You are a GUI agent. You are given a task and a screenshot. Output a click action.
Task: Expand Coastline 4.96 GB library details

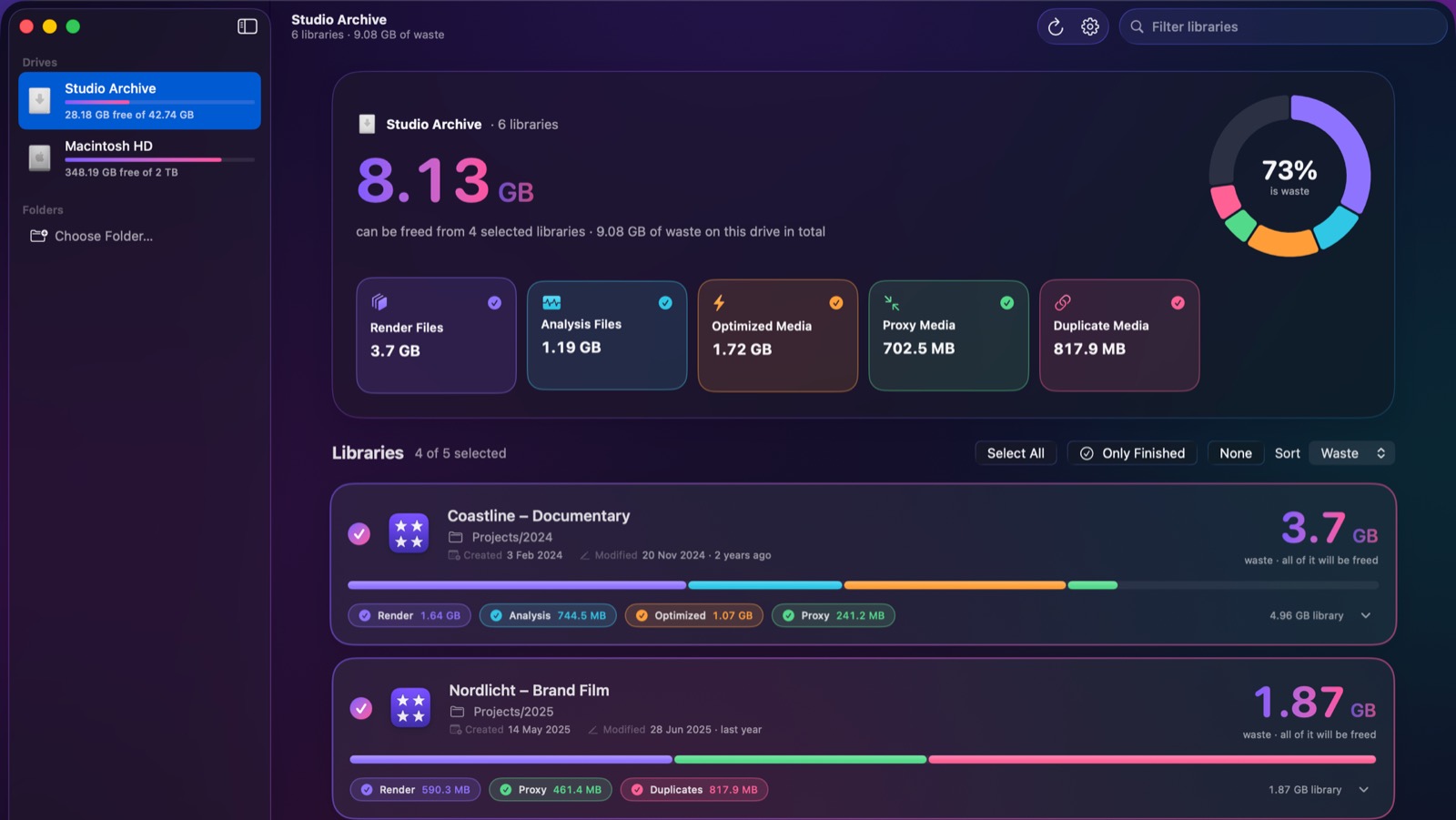click(x=1366, y=616)
